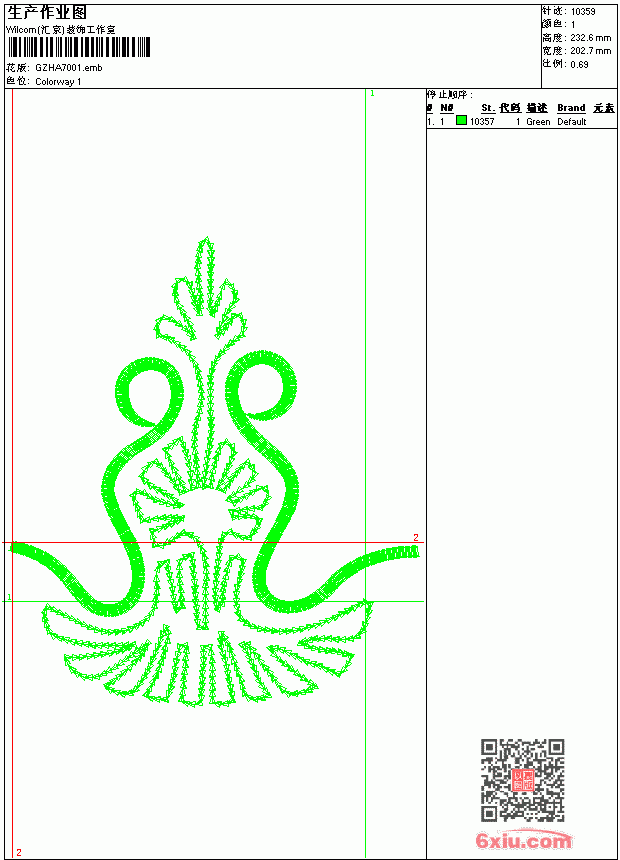
Task: Click the St. column header
Action: [488, 108]
